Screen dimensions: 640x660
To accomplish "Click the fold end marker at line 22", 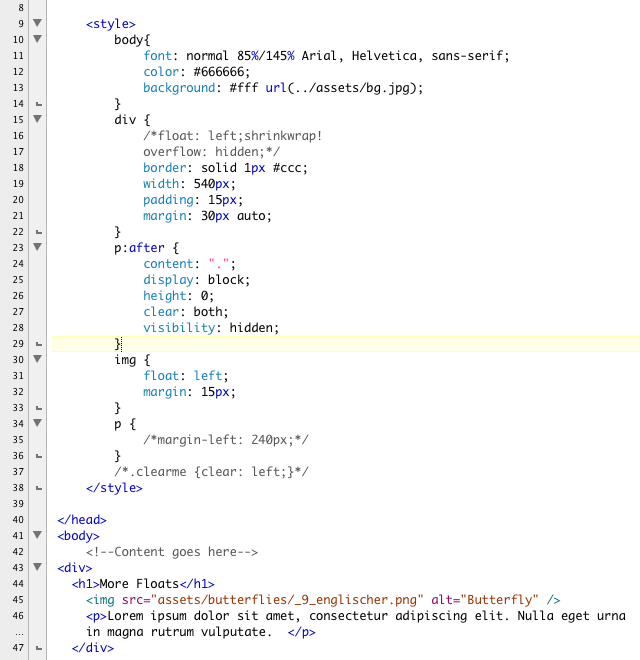I will (x=38, y=232).
